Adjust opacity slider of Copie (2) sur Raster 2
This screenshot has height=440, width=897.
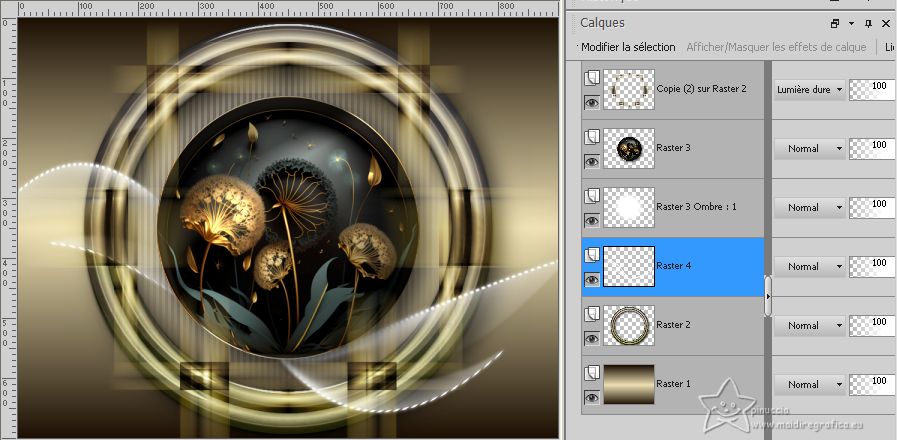(872, 90)
